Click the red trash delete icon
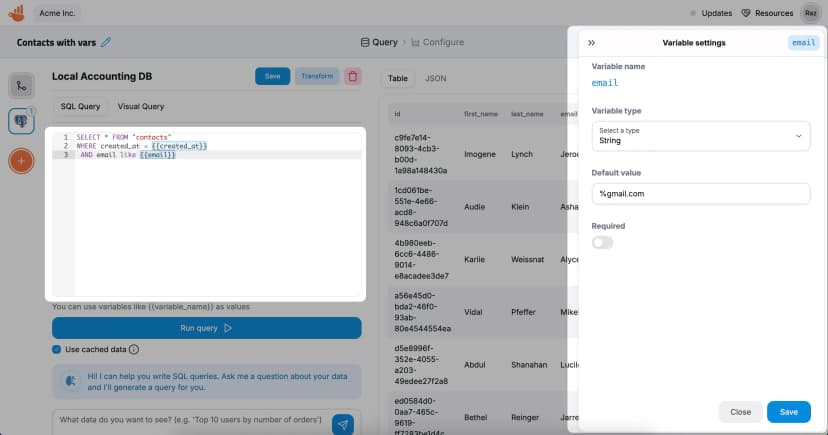Image resolution: width=828 pixels, height=435 pixels. [x=353, y=76]
